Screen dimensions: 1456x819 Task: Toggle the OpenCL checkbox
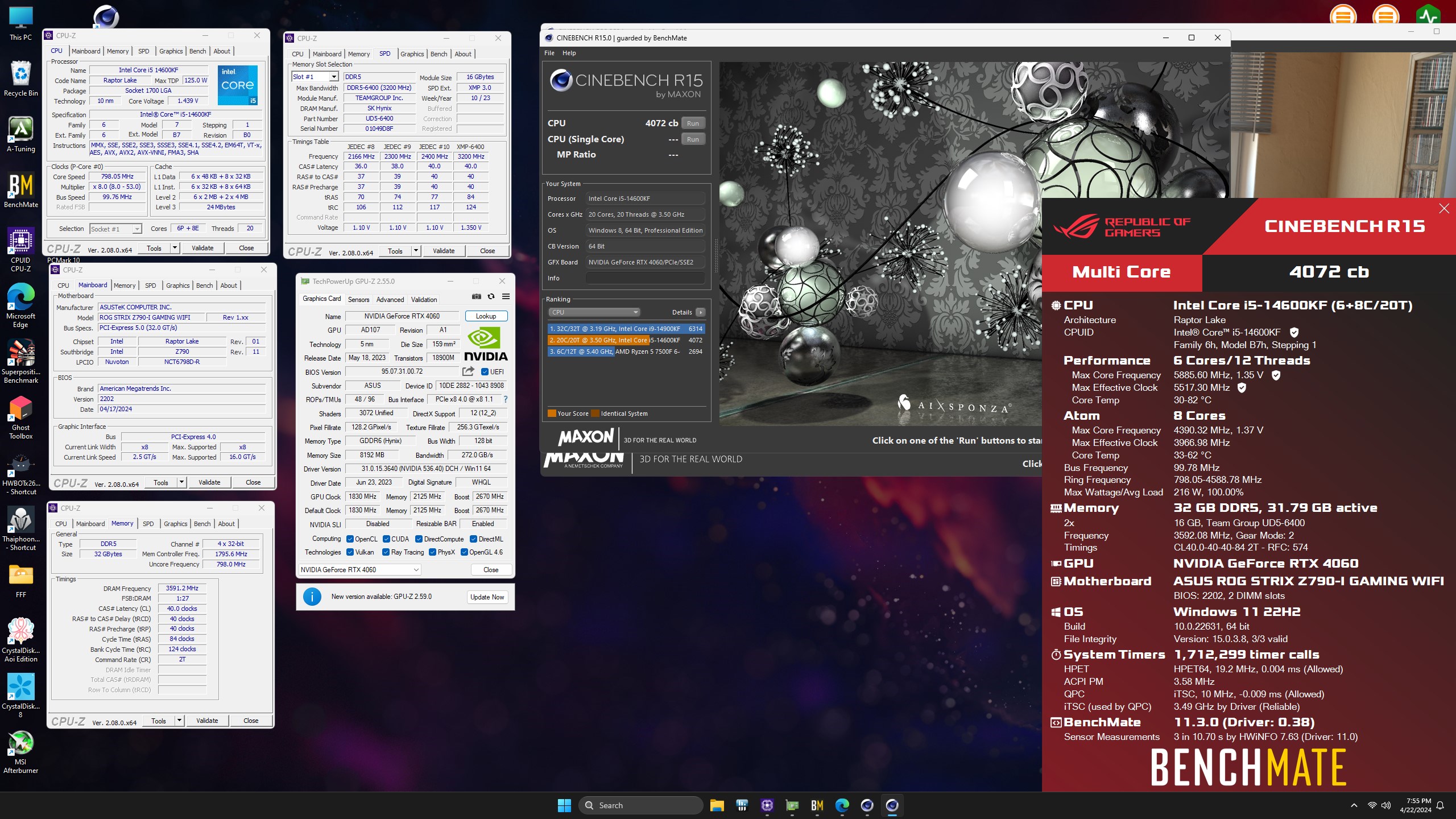350,539
